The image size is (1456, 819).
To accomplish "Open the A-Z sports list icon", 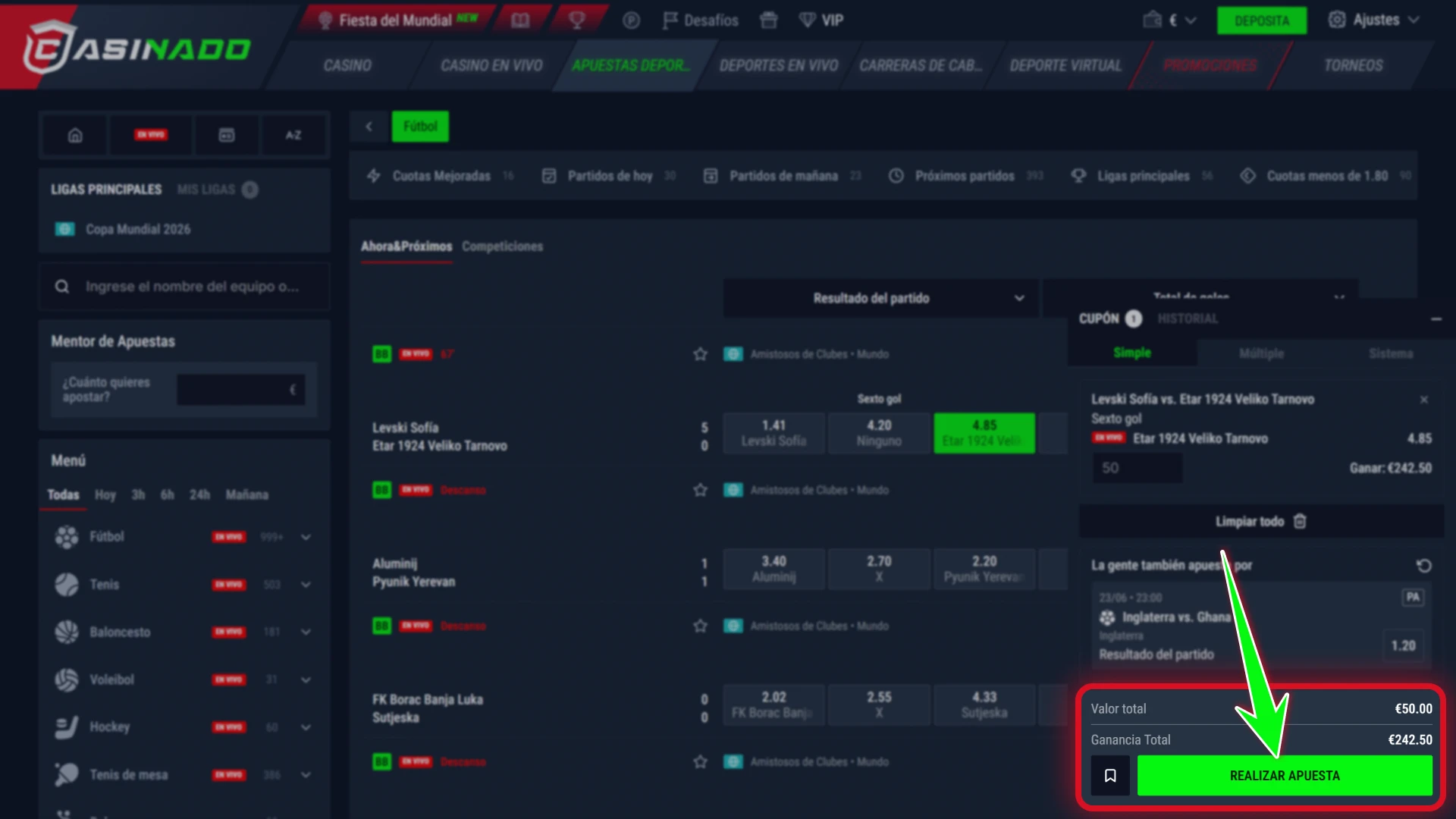I will tap(293, 135).
